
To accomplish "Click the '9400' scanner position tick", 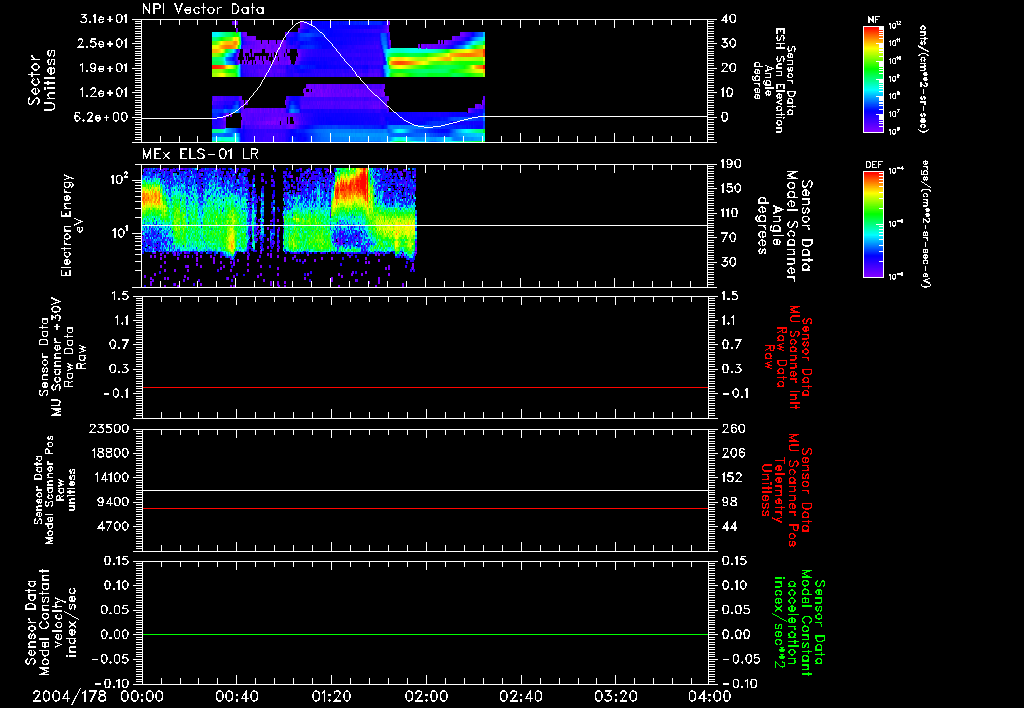I will (x=112, y=502).
